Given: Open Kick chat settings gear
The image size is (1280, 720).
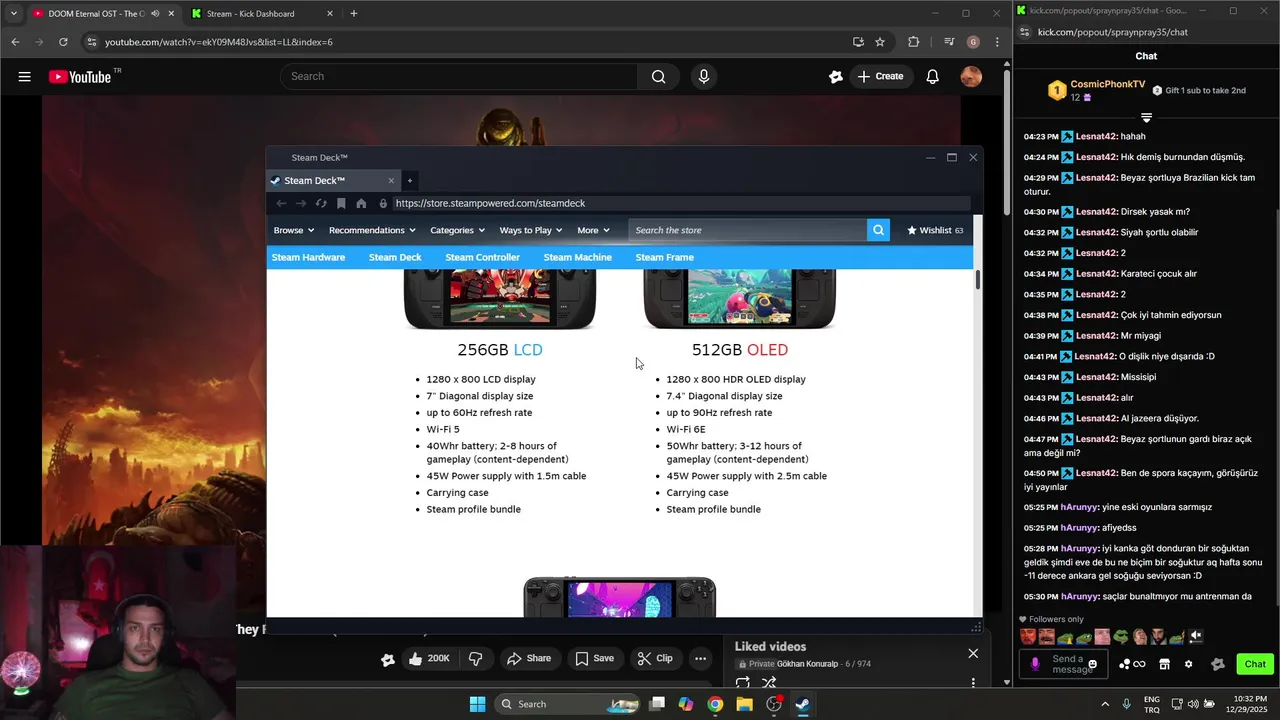Looking at the screenshot, I should [1188, 664].
